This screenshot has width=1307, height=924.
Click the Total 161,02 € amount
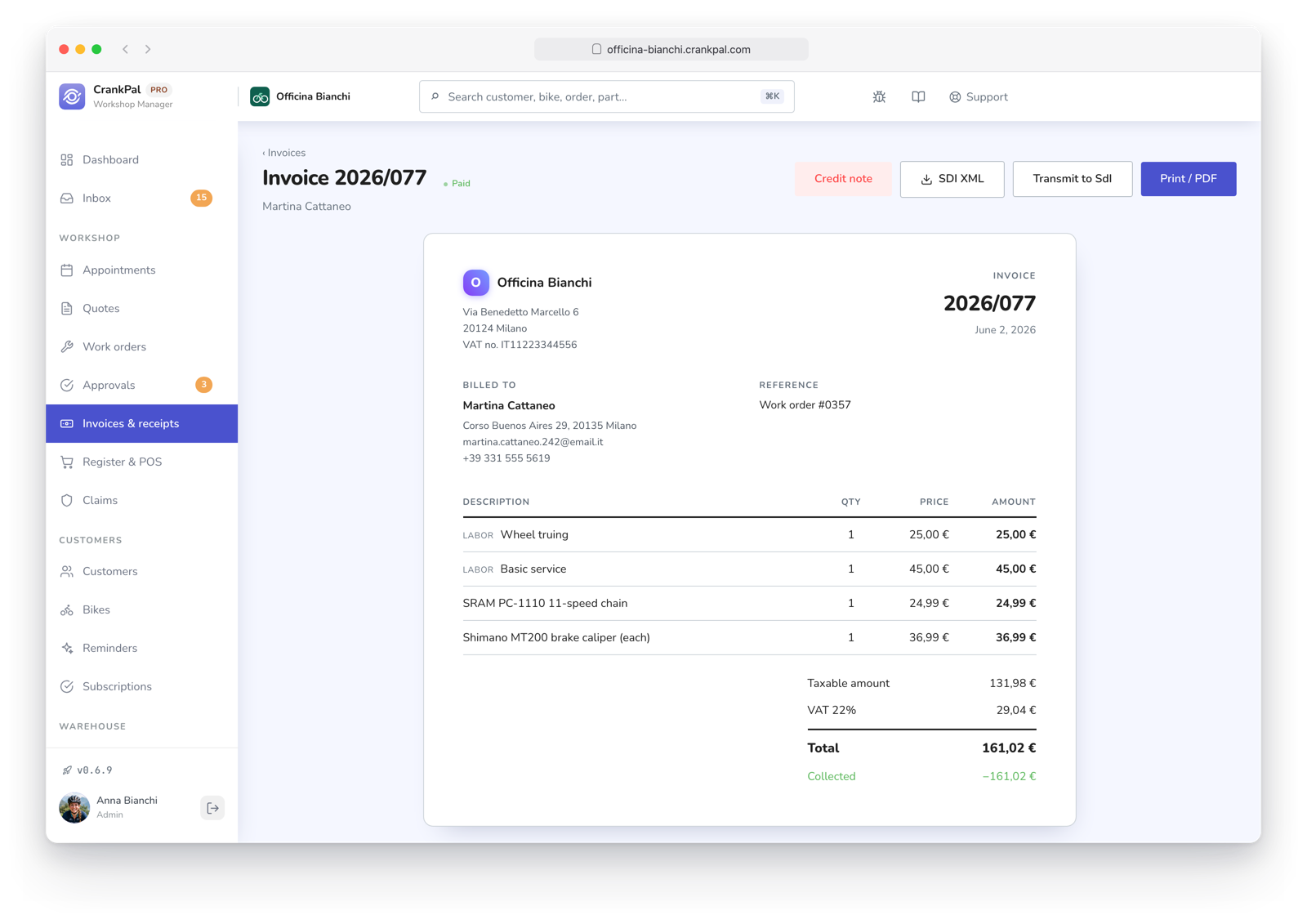coord(1009,748)
